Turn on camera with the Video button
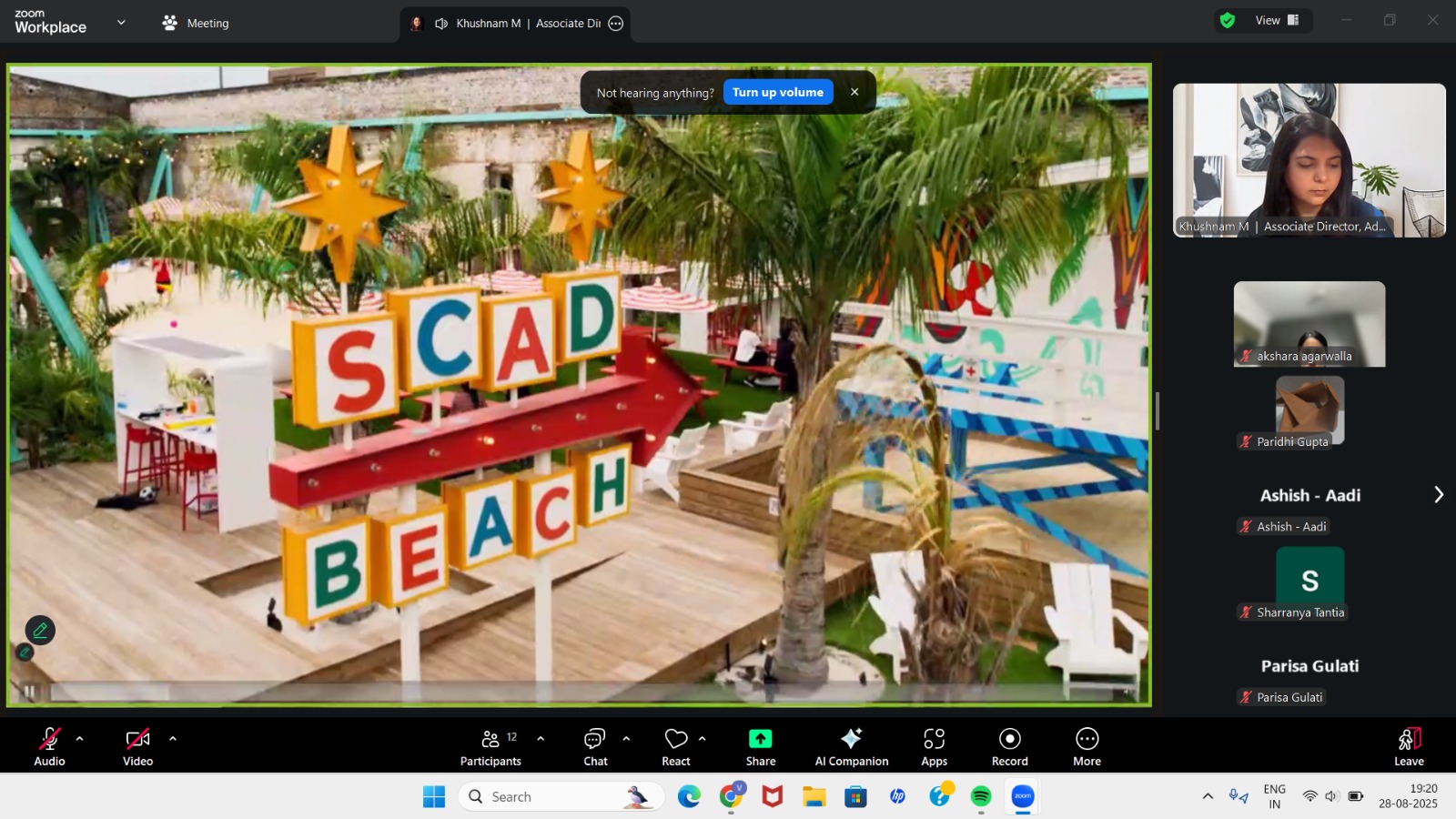Screen dimensions: 1456x819 click(x=137, y=746)
